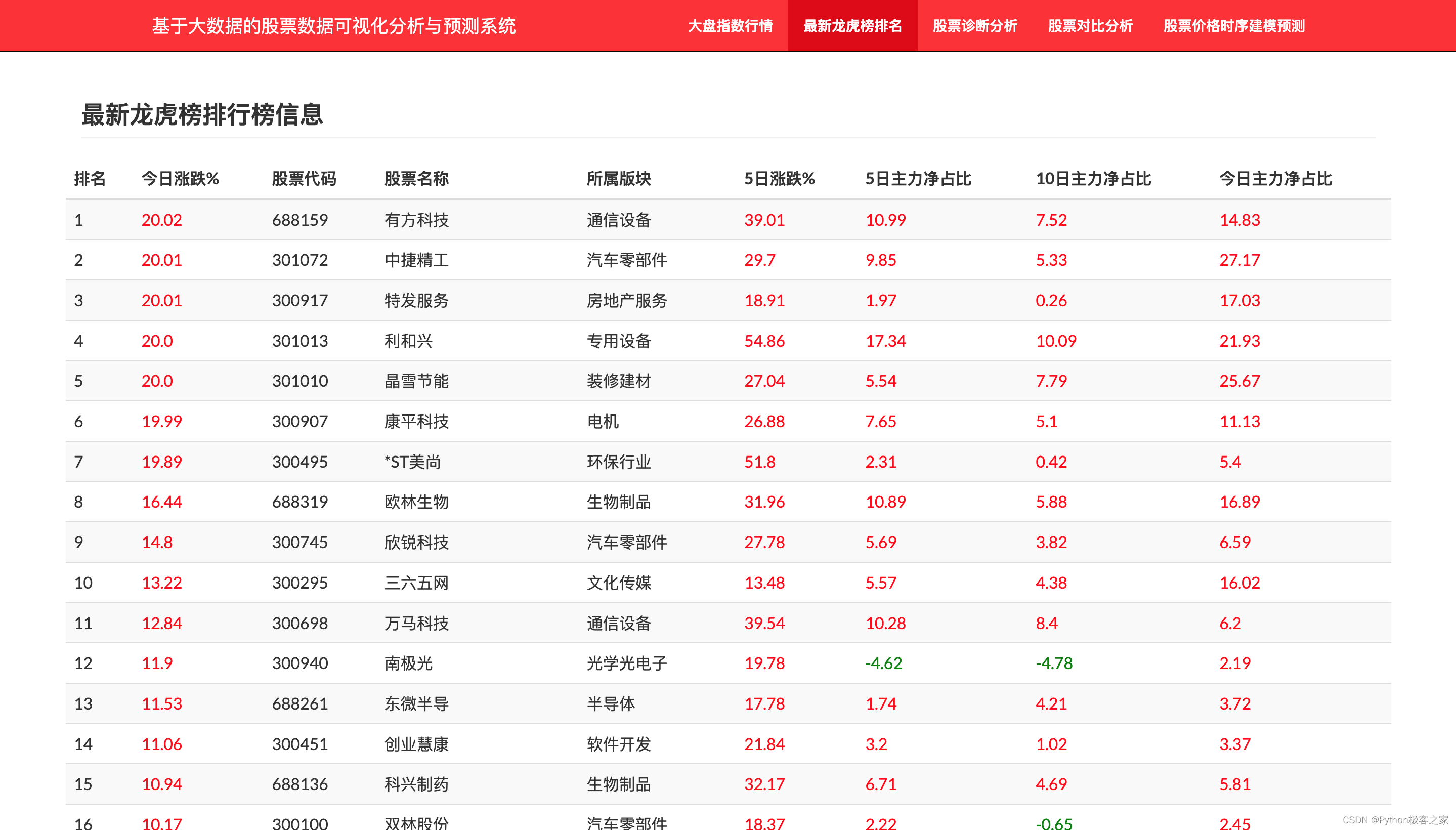Click the 最新龙虎榜排行榜信息 page heading
The width and height of the screenshot is (1456, 830).
tap(202, 114)
